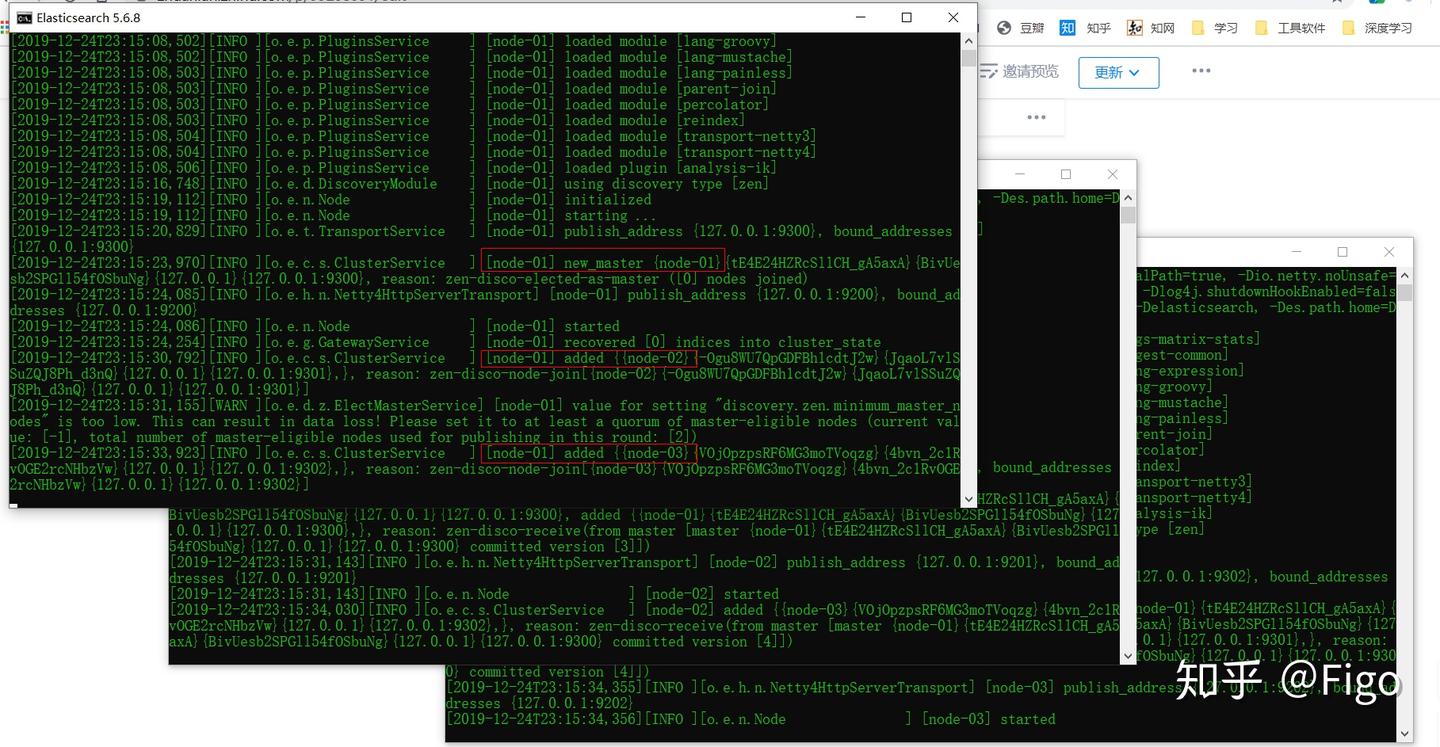Open the 豆瓣 bookmark with the globe icon
Viewport: 1440px width, 747px height.
coord(1004,27)
